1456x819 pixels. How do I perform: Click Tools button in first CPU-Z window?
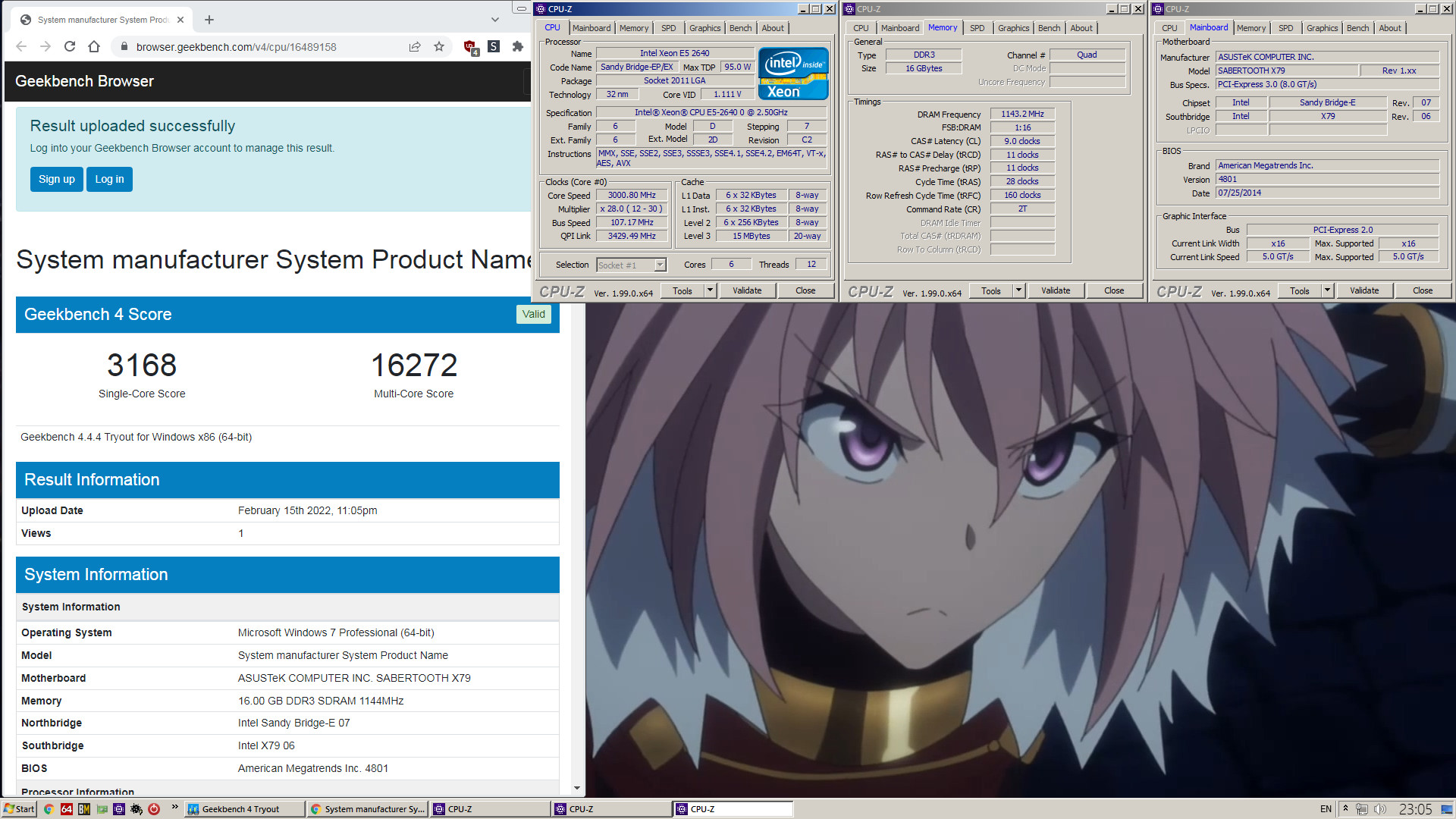(682, 290)
